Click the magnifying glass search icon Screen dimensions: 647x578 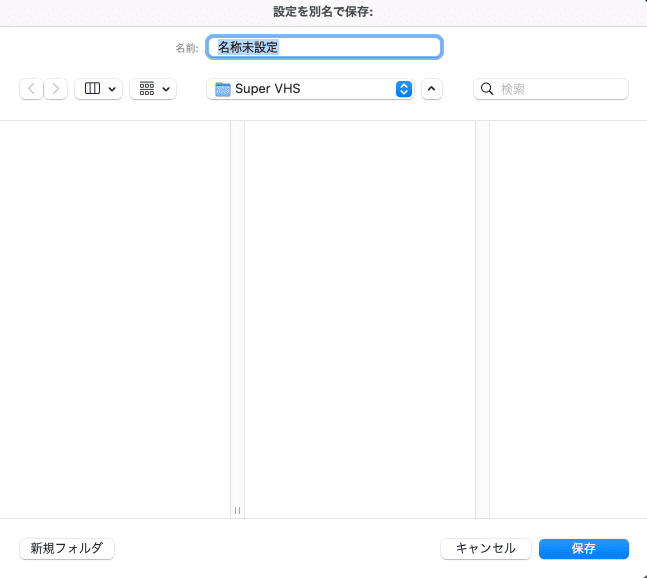[x=487, y=89]
